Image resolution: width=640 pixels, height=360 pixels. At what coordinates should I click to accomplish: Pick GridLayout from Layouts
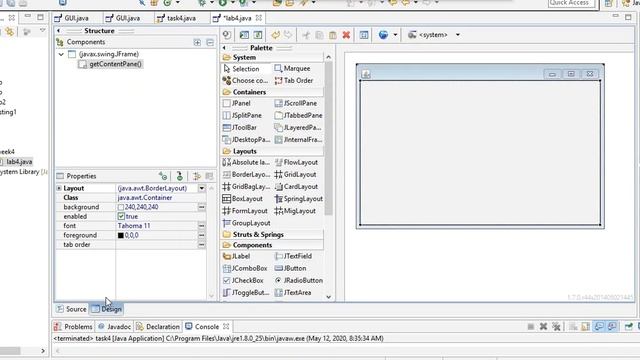[295, 175]
